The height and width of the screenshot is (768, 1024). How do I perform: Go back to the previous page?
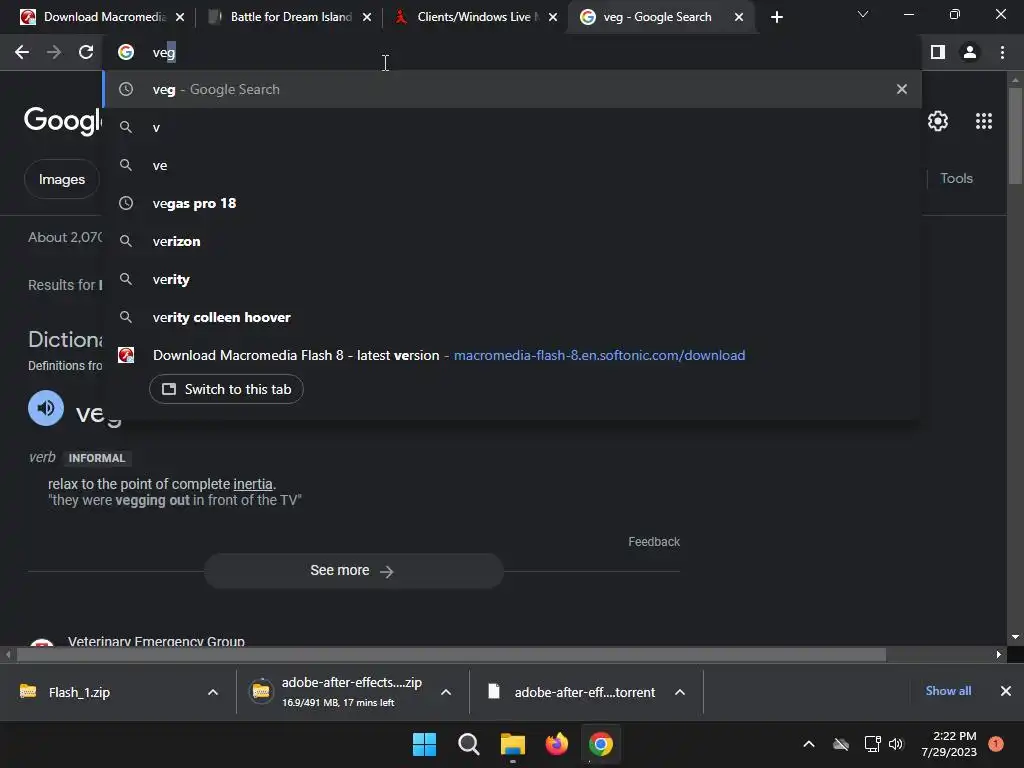22,52
